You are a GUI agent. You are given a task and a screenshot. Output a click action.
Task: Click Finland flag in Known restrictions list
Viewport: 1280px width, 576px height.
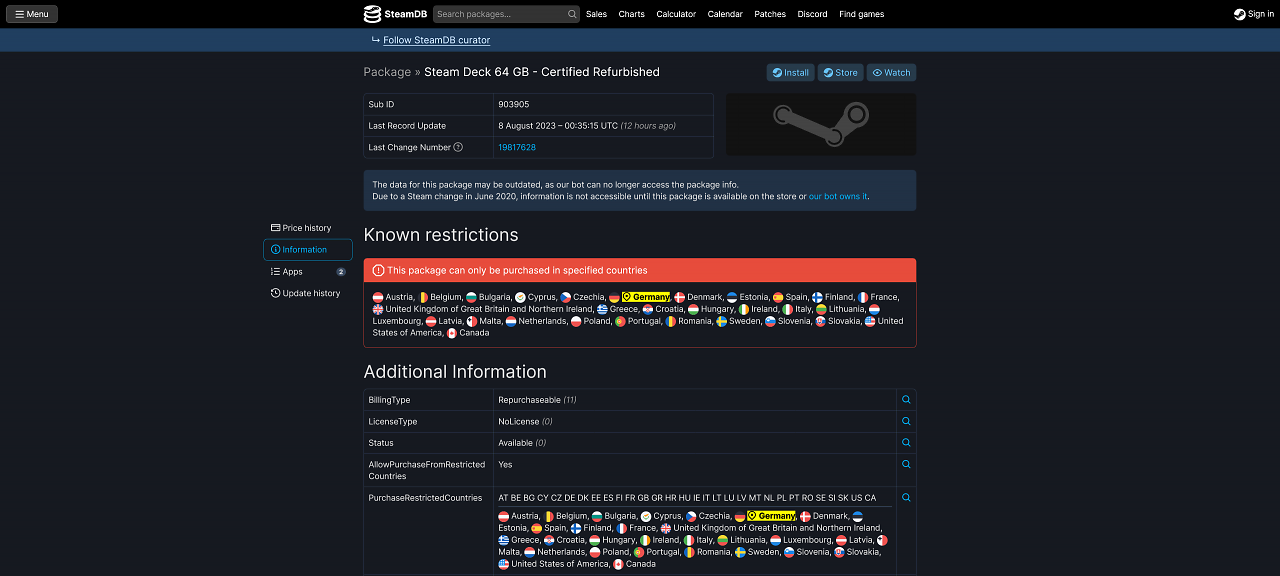(x=817, y=297)
